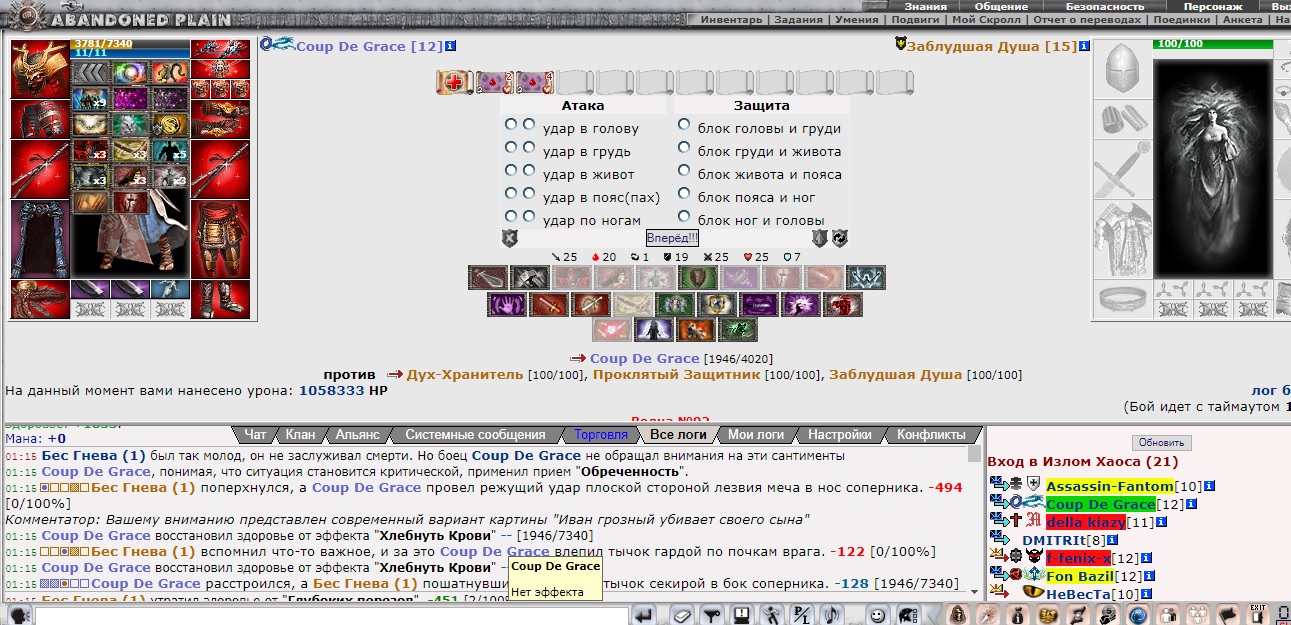1291x625 pixels.
Task: Click the up-arrow shield icon near Вперёд
Action: tap(820, 238)
